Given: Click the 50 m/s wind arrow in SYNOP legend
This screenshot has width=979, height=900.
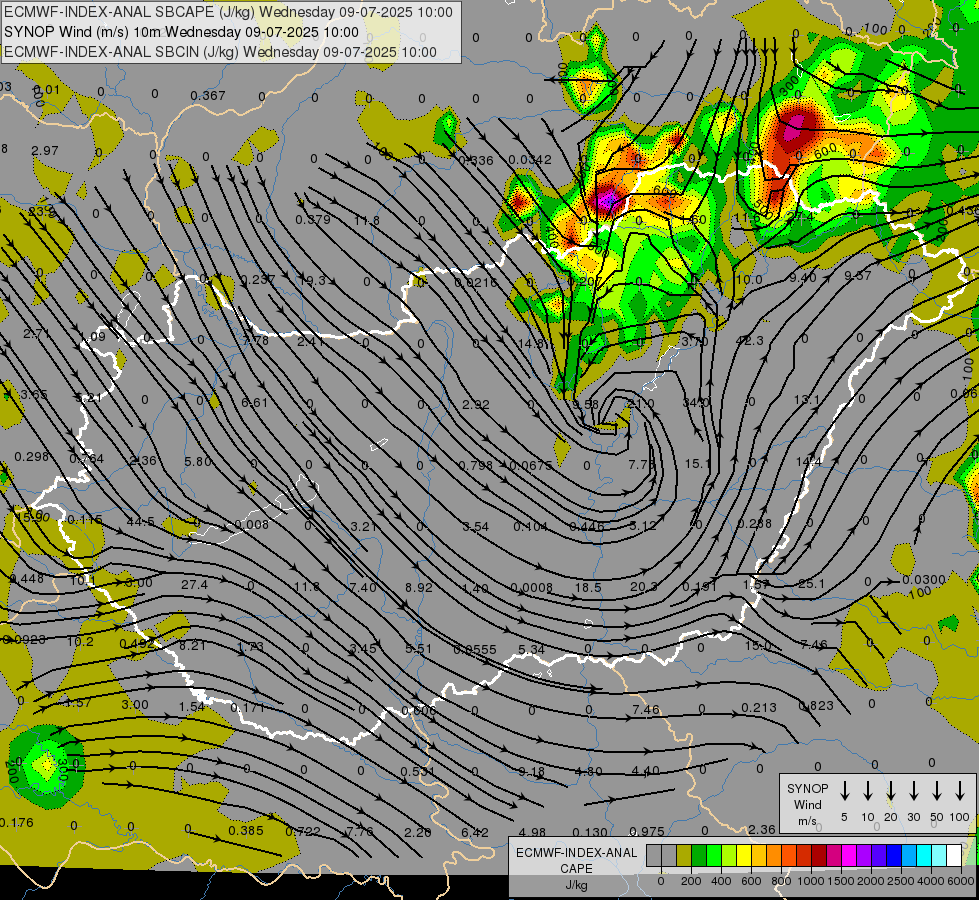Looking at the screenshot, I should coord(937,791).
